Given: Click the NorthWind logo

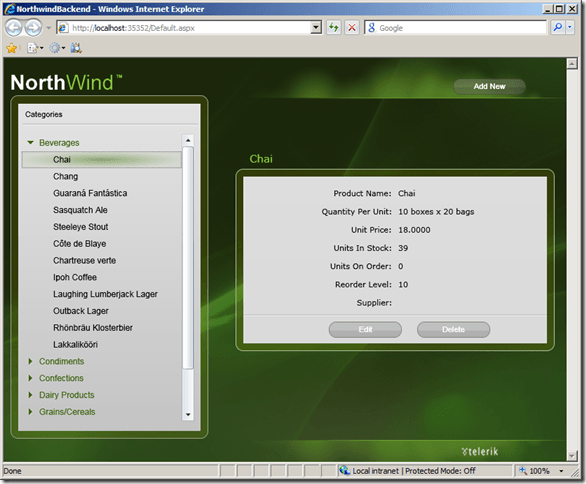Looking at the screenshot, I should [66, 82].
